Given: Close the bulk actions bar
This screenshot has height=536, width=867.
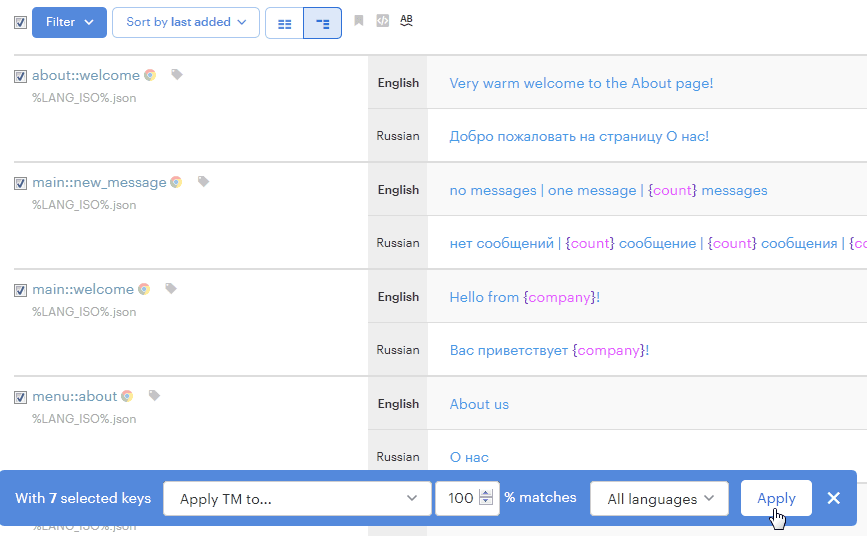Looking at the screenshot, I should click(834, 498).
